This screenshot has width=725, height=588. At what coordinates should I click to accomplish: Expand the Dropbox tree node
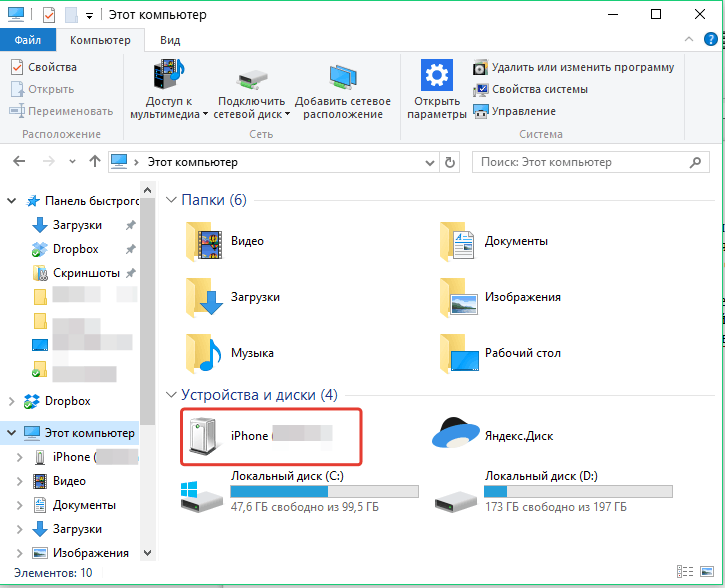tap(12, 401)
